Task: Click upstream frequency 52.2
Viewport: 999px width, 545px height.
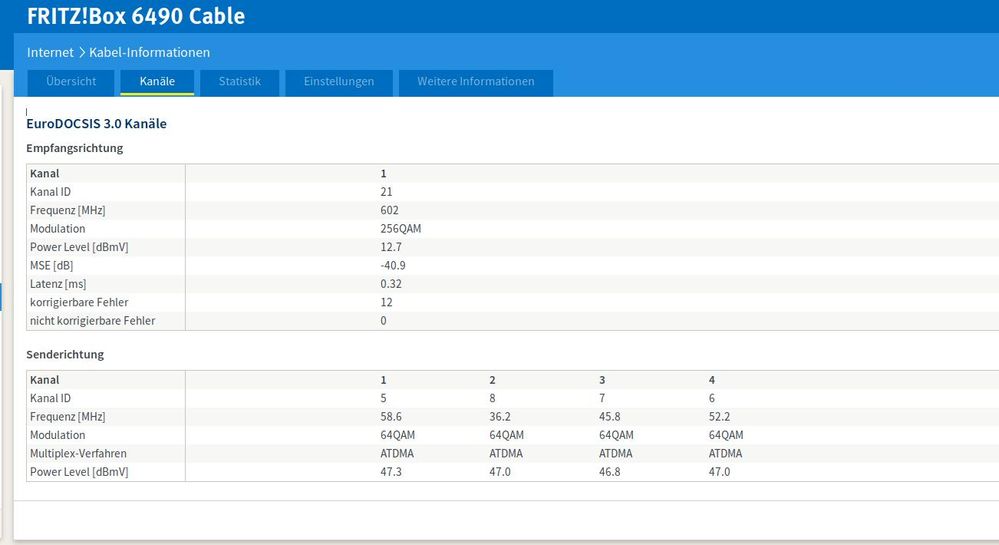Action: [x=719, y=417]
